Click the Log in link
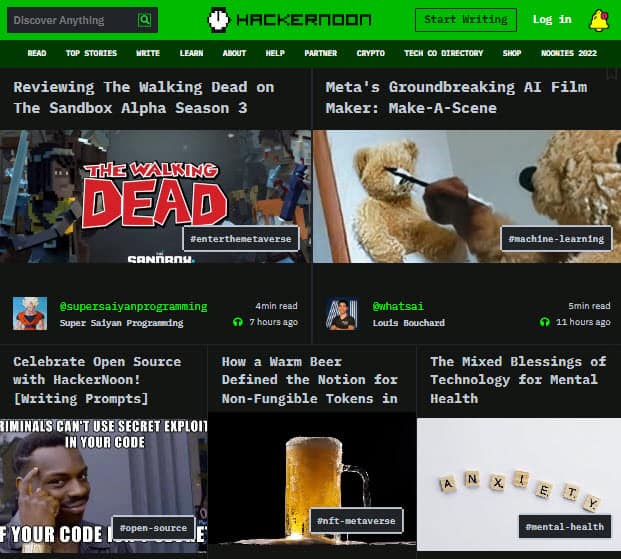The image size is (621, 559). pyautogui.click(x=552, y=19)
